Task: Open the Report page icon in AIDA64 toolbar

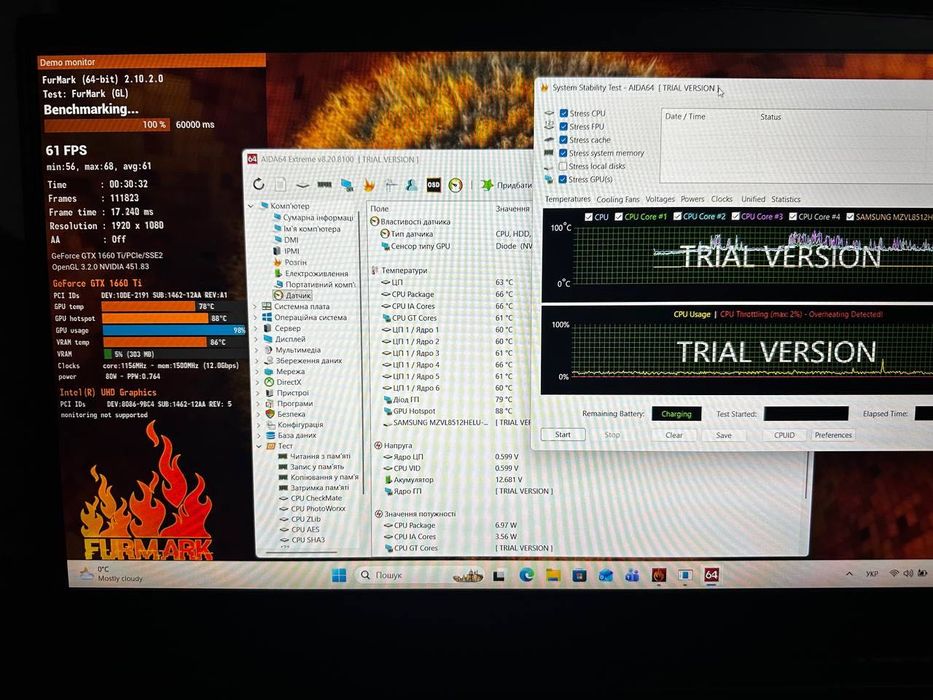Action: (x=280, y=185)
